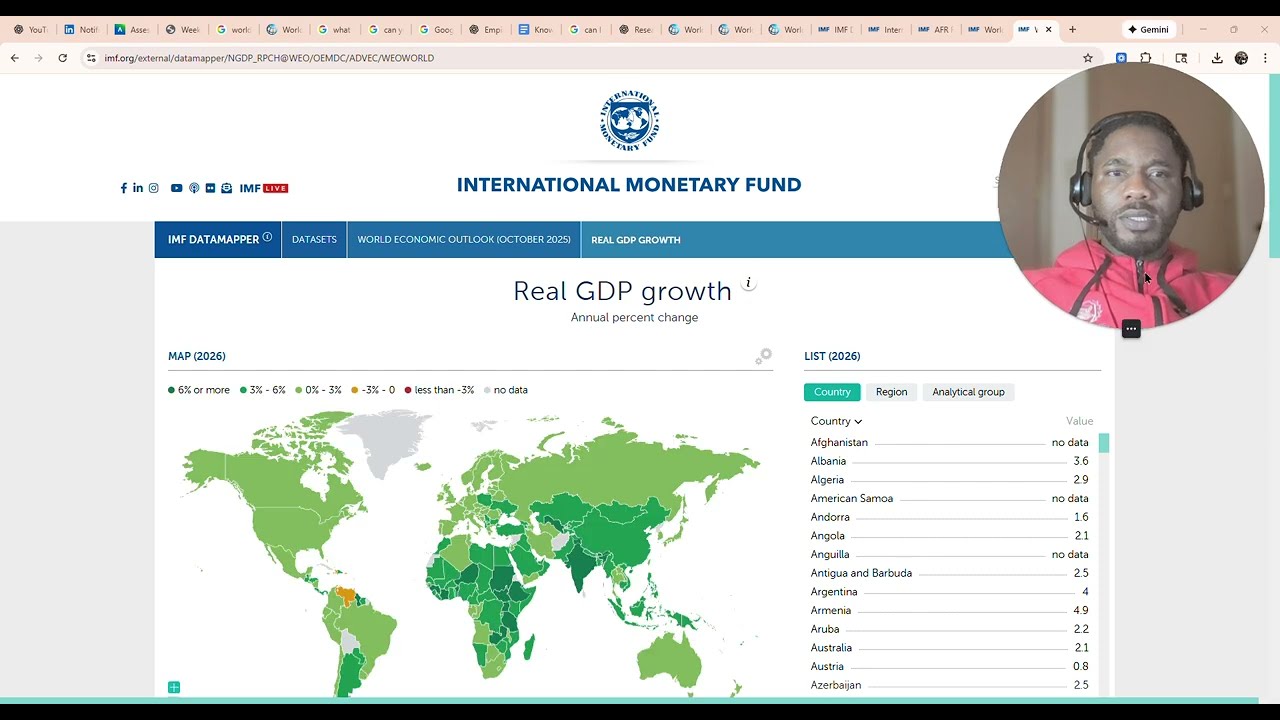Open the Datasets menu item

(314, 240)
